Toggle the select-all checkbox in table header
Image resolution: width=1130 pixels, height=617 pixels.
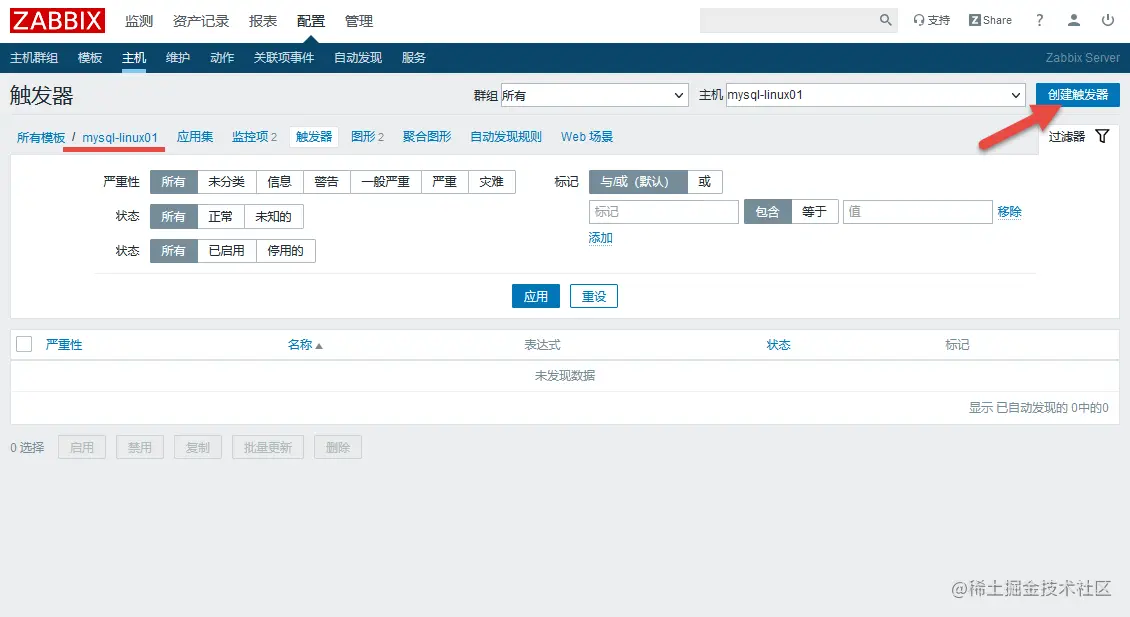pos(23,343)
